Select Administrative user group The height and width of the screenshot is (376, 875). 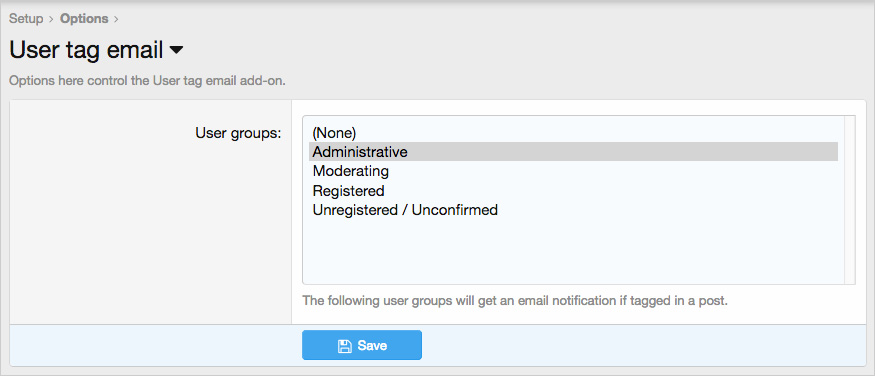[573, 152]
